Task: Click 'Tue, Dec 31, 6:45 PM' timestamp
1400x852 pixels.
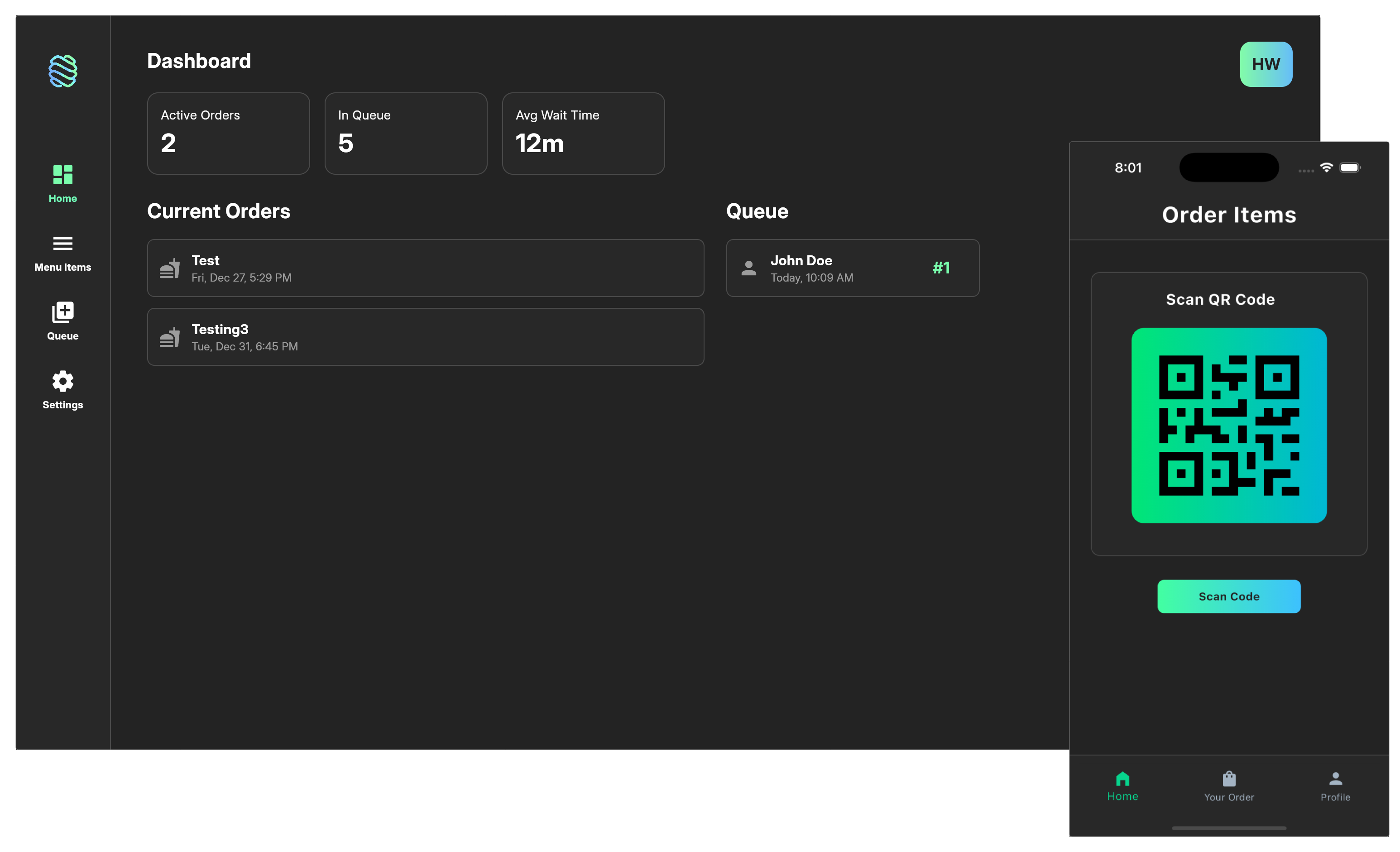Action: [x=245, y=346]
